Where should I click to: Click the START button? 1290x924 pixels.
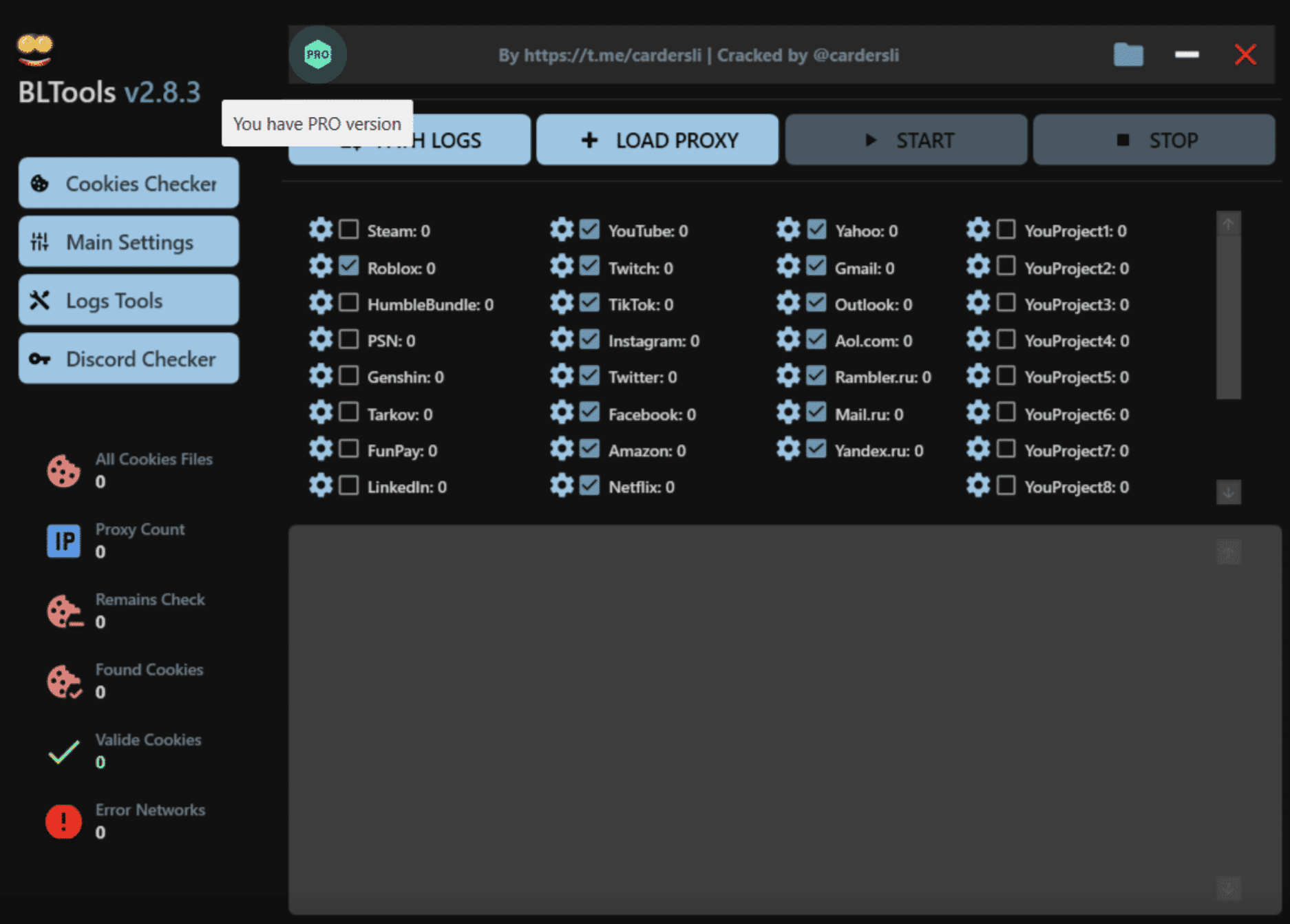pyautogui.click(x=906, y=140)
